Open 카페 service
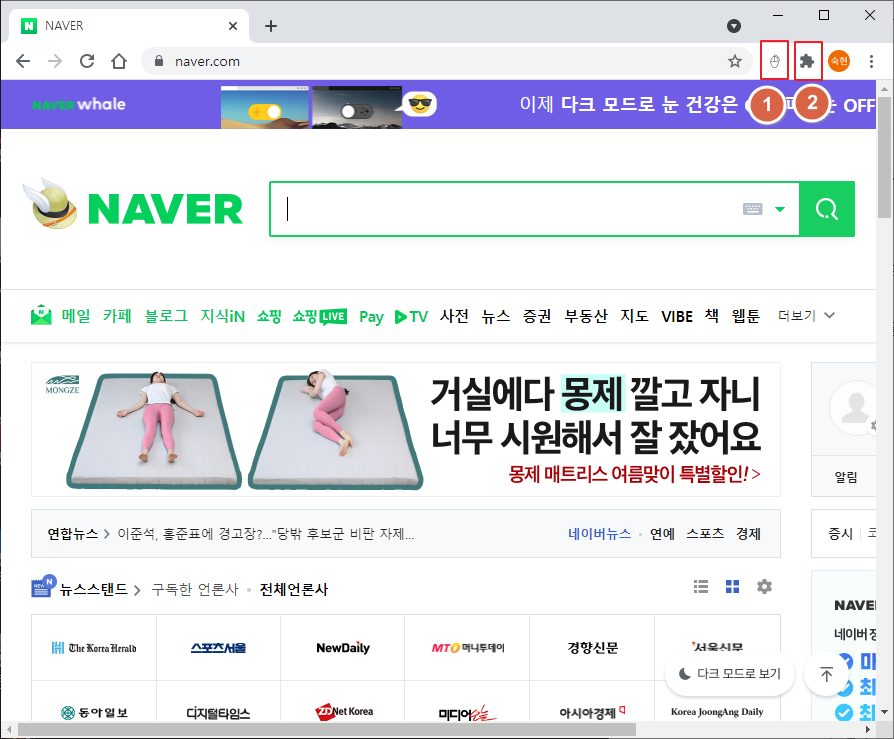894x739 pixels. click(x=117, y=316)
